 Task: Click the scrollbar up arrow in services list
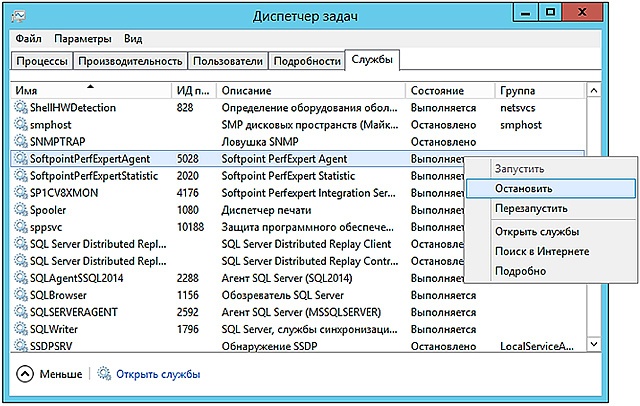click(592, 91)
